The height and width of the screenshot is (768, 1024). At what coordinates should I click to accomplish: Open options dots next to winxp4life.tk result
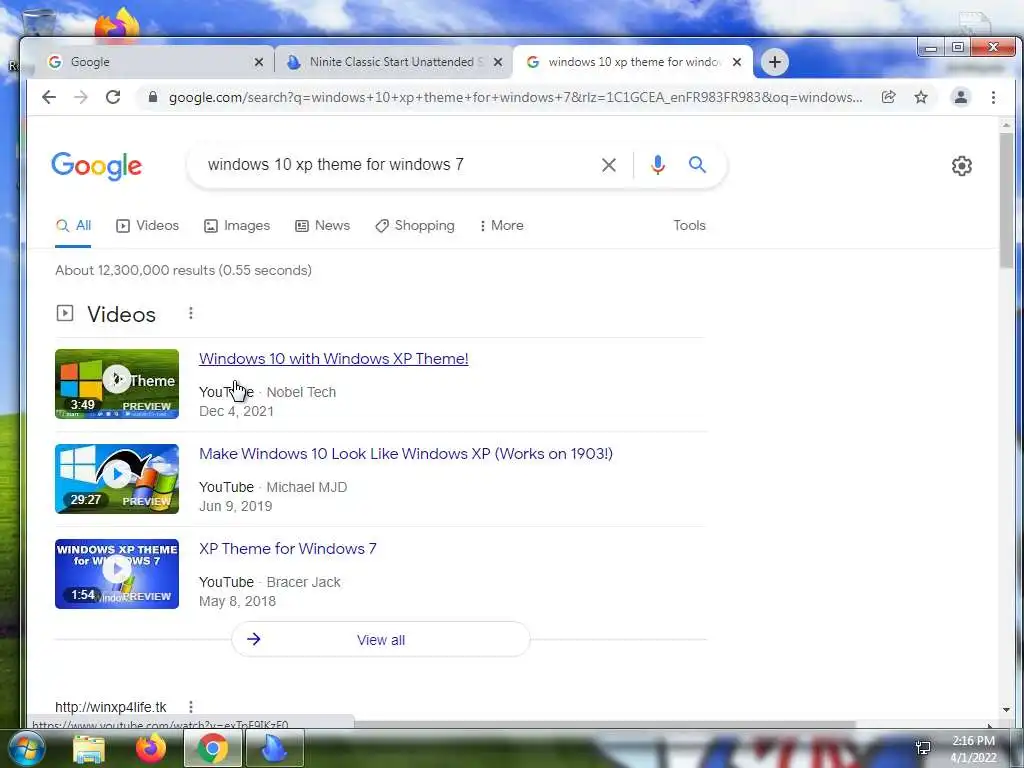pyautogui.click(x=191, y=707)
